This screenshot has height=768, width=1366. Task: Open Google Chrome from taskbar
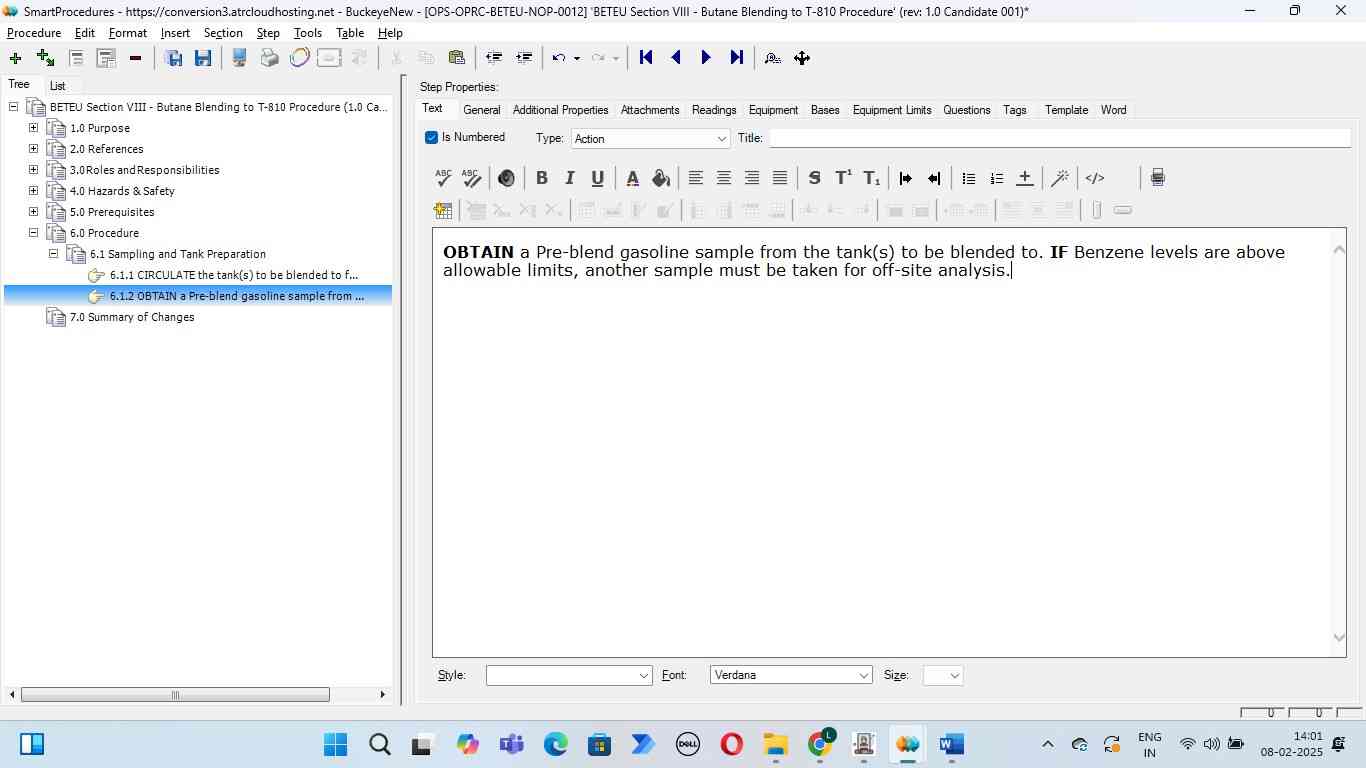[820, 745]
